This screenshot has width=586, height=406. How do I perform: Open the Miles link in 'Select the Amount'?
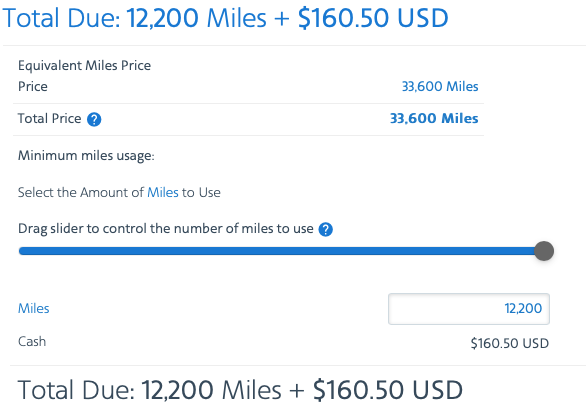[163, 193]
